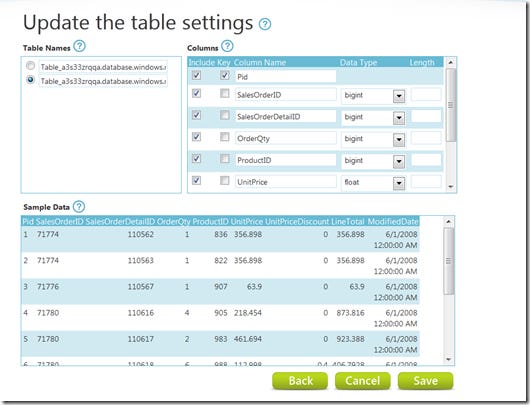
Task: Click Length field for SalesOrderDetailID
Action: 426,116
